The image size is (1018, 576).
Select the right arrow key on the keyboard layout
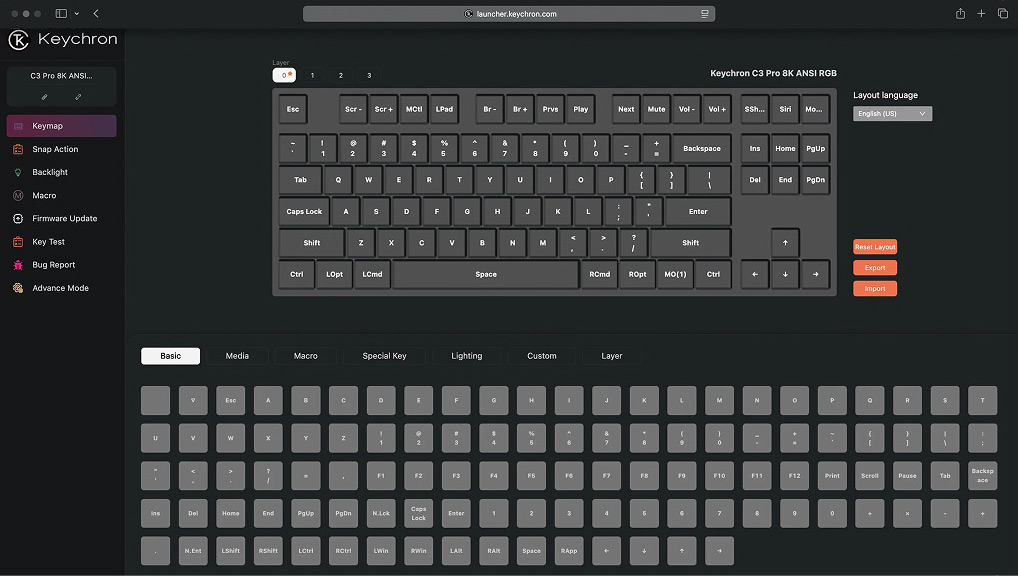(815, 274)
